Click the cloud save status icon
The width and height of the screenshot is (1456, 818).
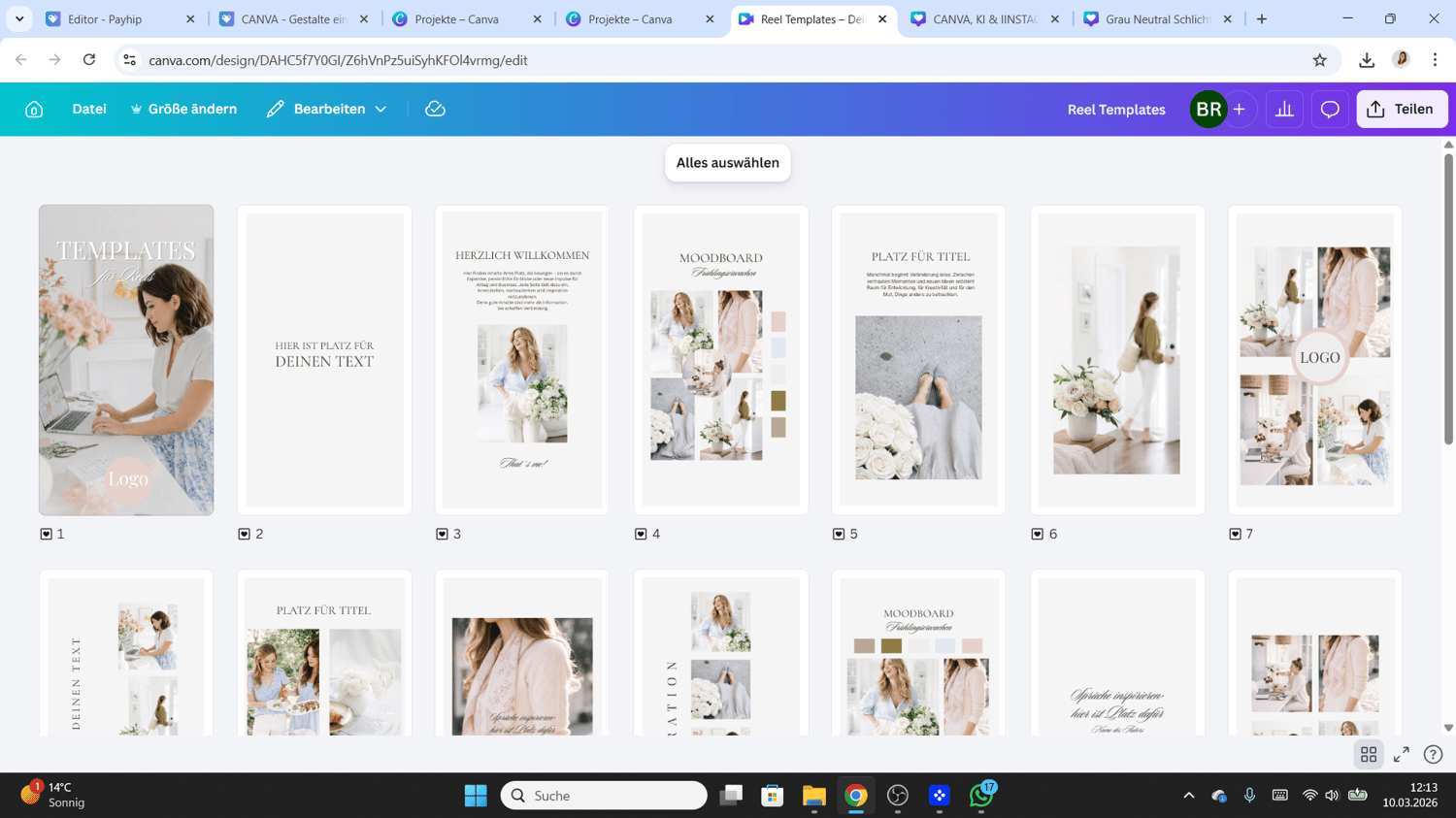point(435,110)
